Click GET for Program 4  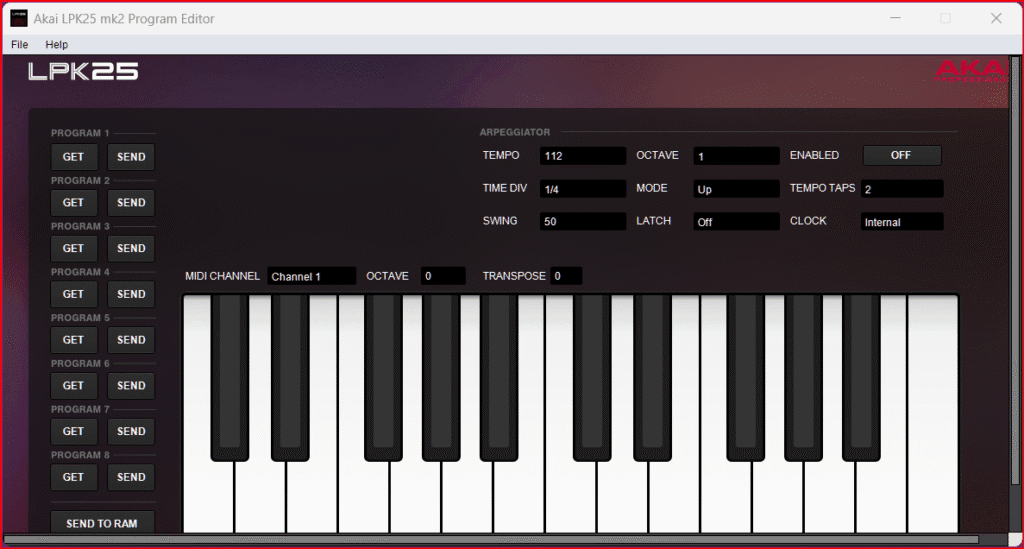pyautogui.click(x=73, y=294)
